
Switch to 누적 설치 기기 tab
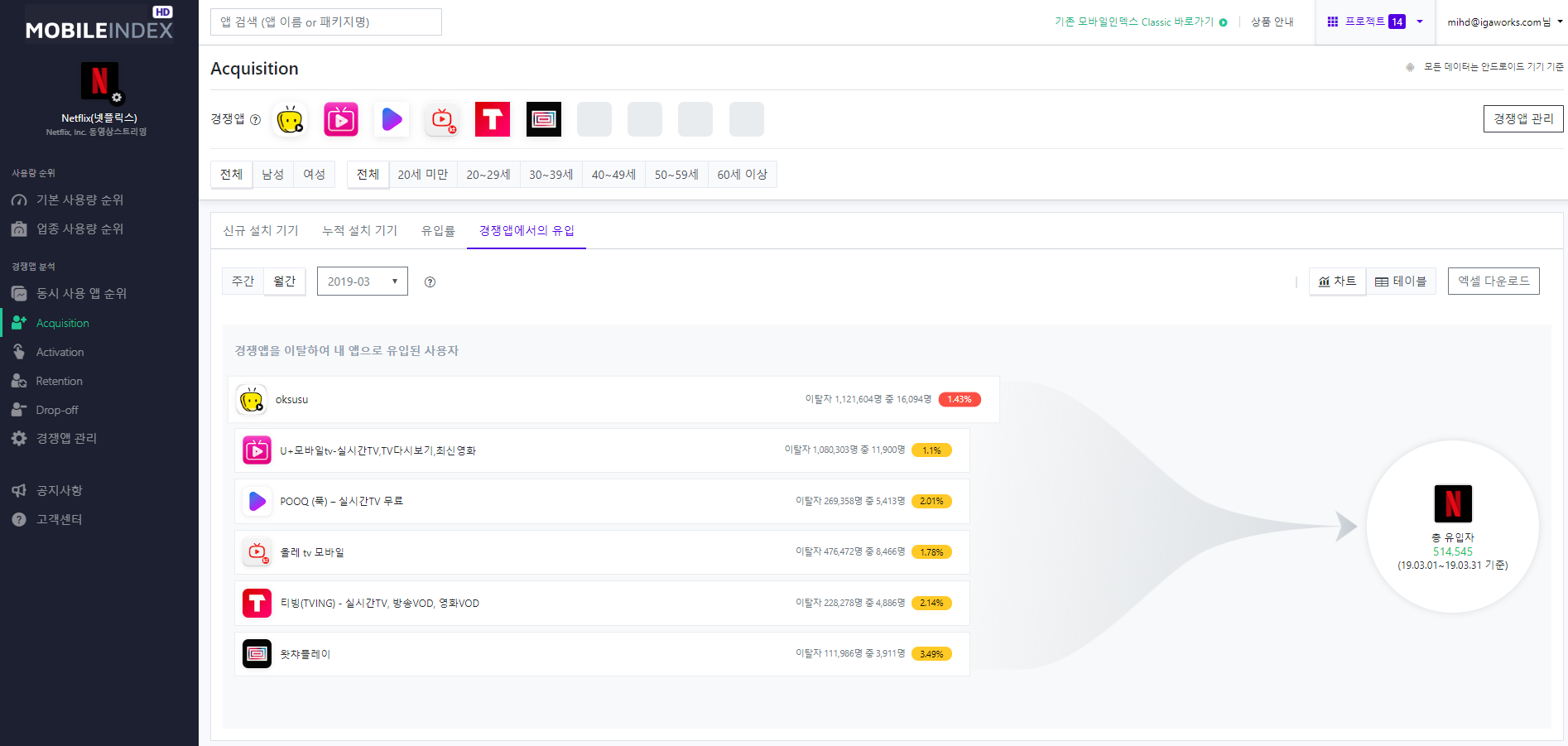click(x=359, y=231)
